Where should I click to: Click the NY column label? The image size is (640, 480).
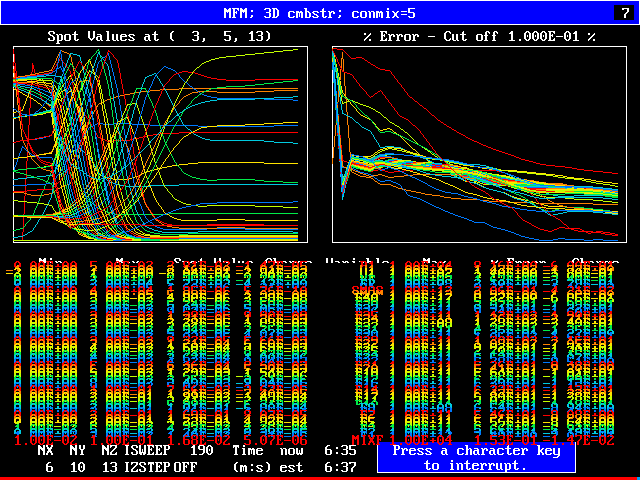tap(77, 451)
